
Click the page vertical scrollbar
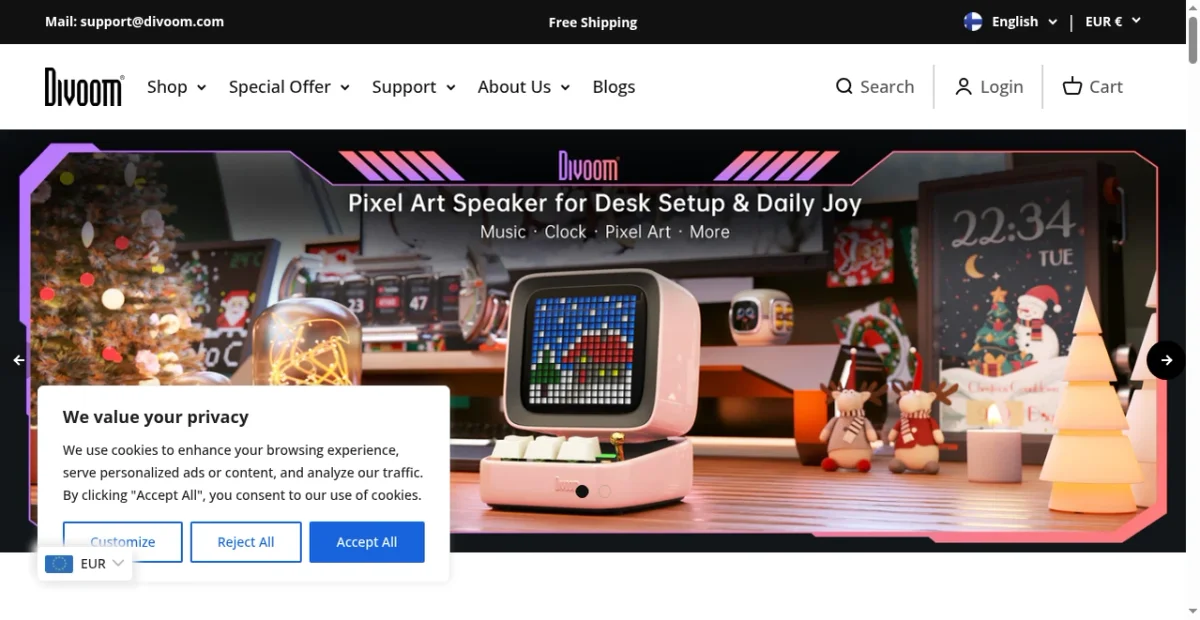tap(1192, 310)
